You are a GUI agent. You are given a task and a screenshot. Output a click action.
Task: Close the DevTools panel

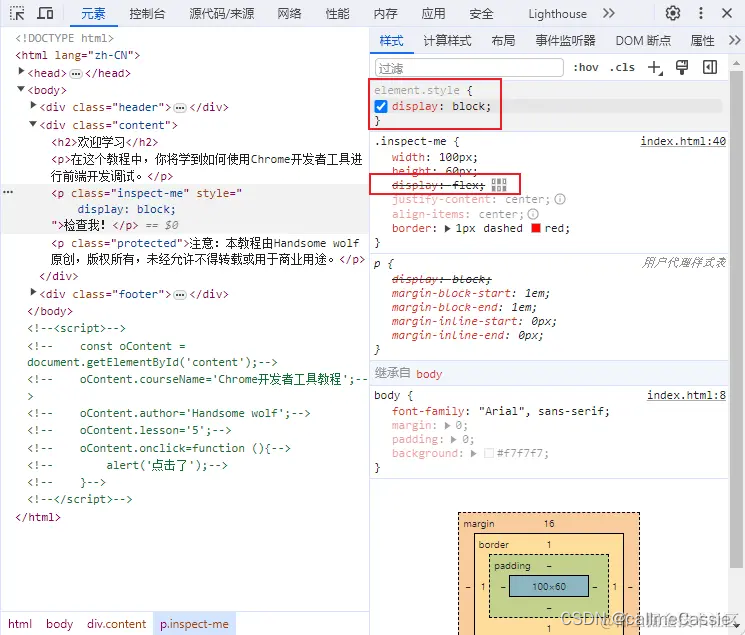727,13
